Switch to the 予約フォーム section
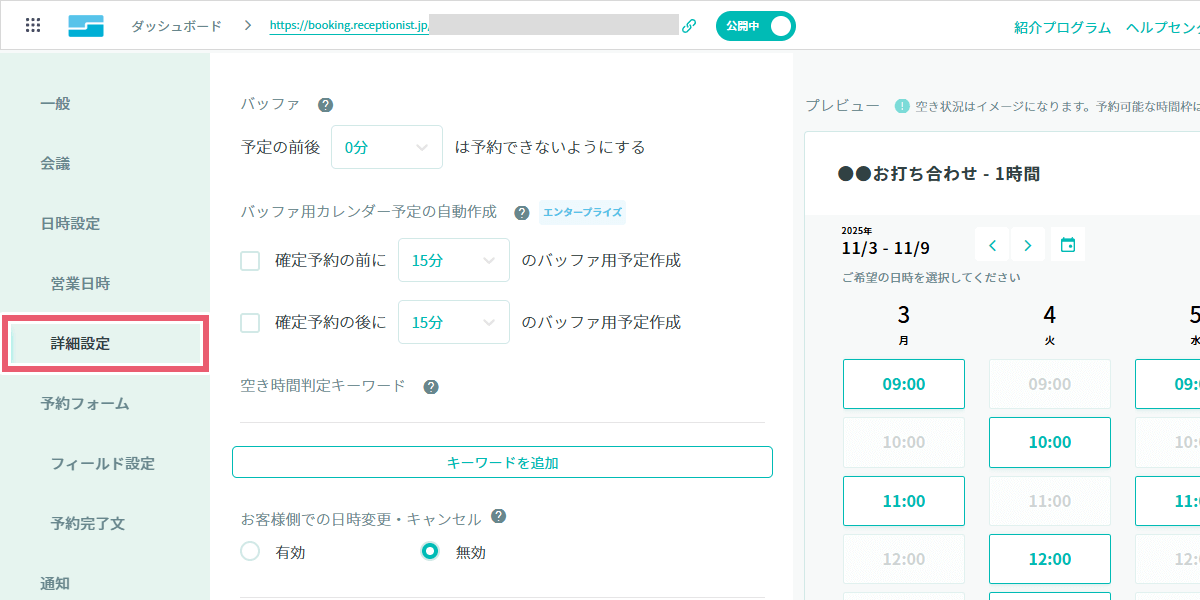The height and width of the screenshot is (600, 1200). [x=85, y=403]
